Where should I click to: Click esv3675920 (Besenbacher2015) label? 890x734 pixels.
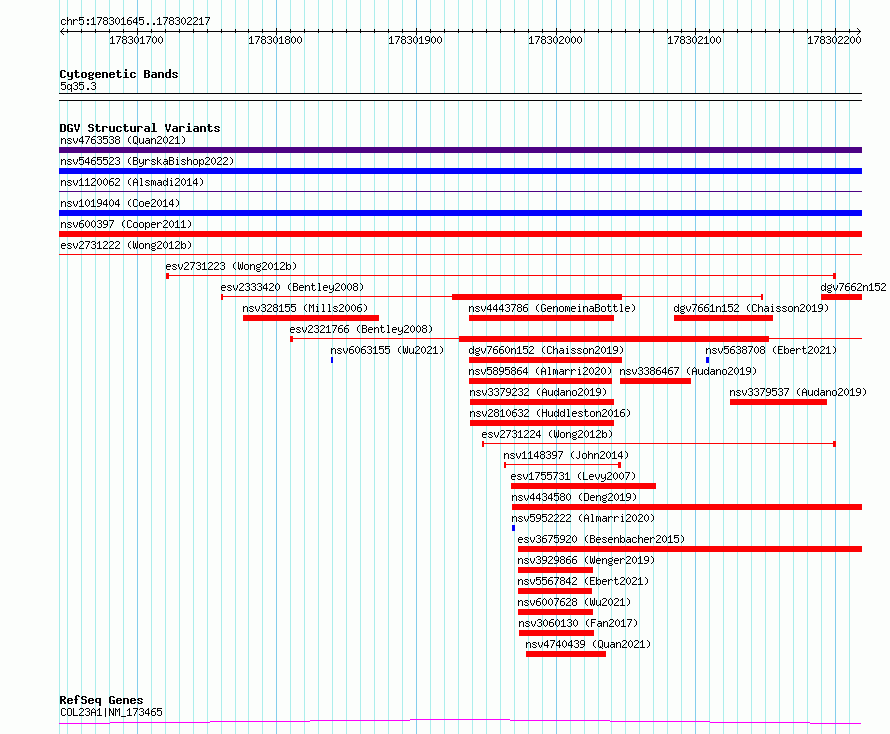tap(601, 539)
